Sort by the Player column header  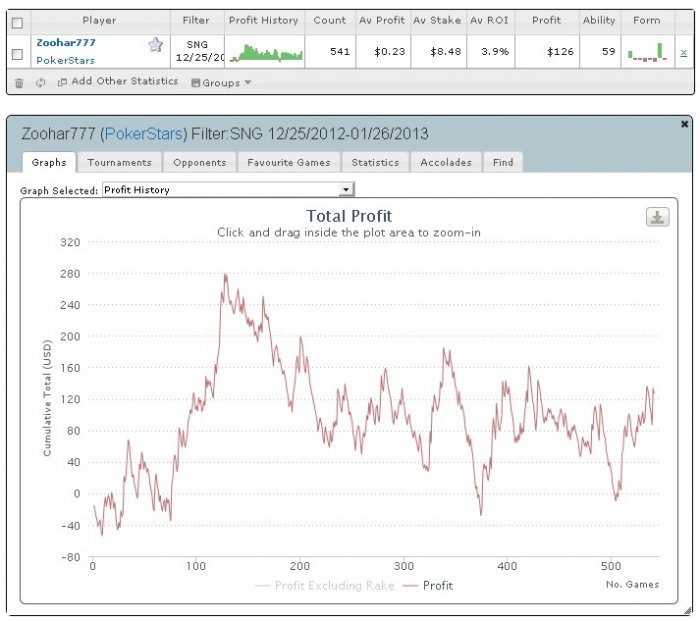[x=99, y=21]
